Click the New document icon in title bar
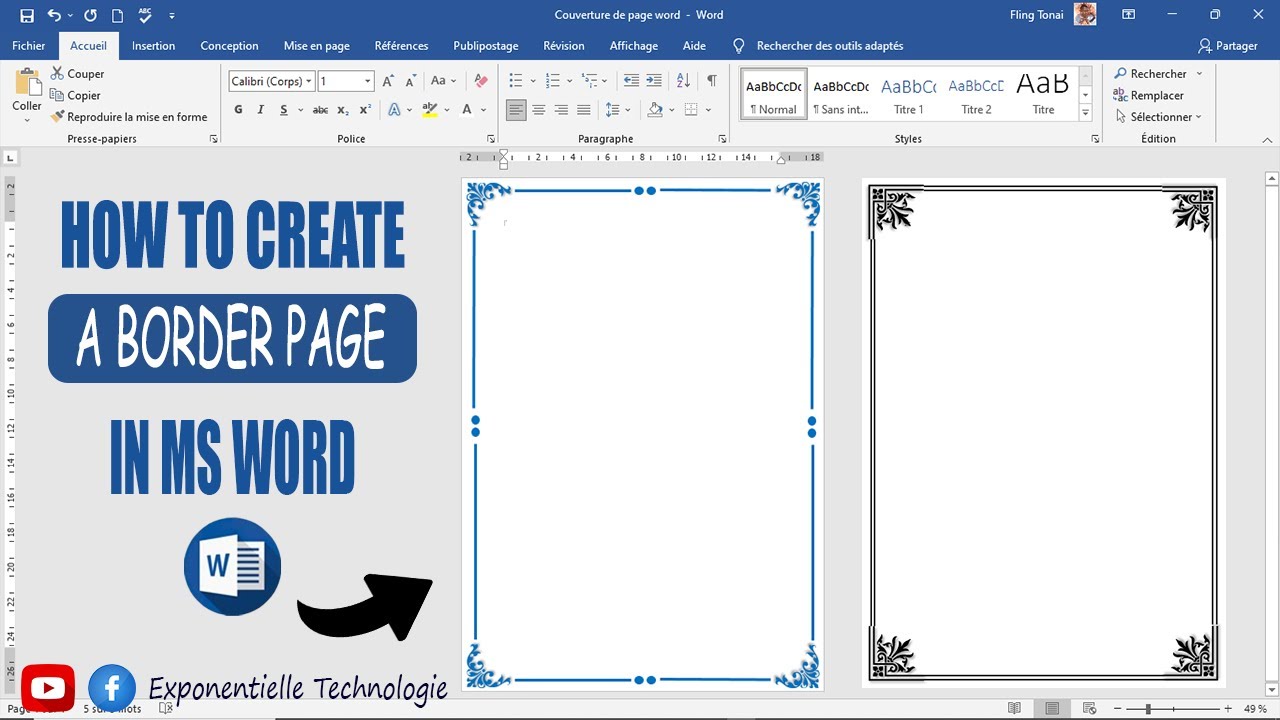The image size is (1280, 720). (x=118, y=16)
